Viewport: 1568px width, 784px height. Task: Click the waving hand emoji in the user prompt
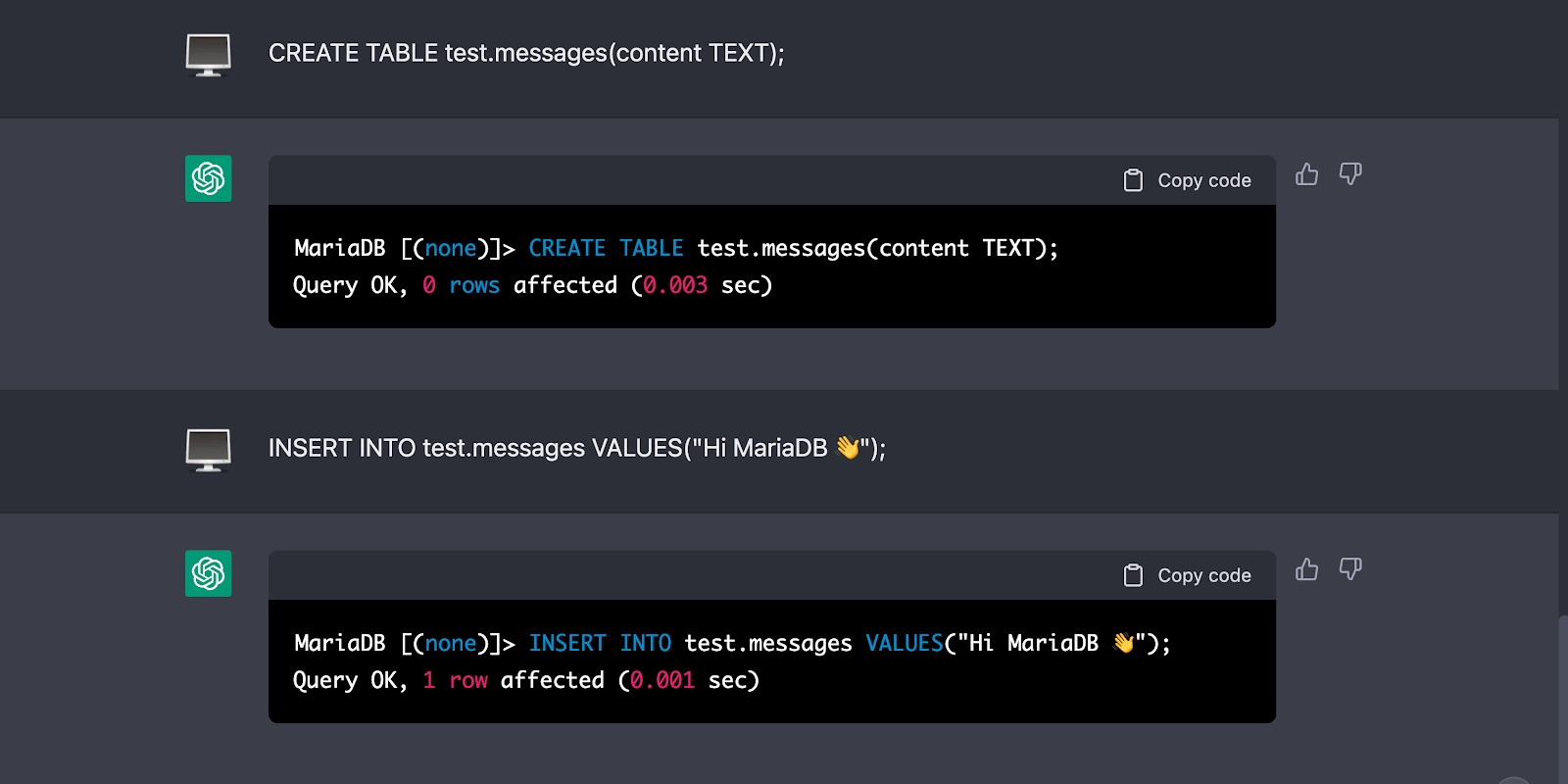(x=847, y=448)
